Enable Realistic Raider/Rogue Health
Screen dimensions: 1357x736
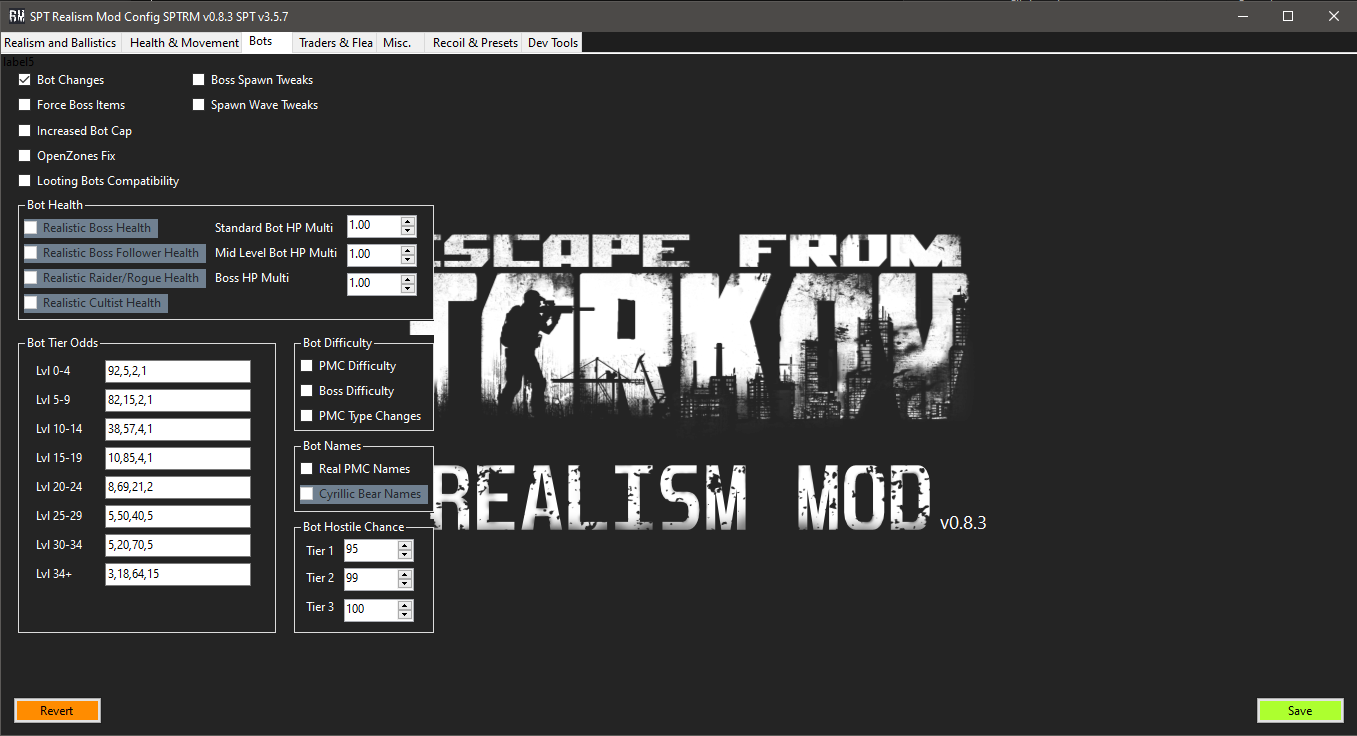coord(31,278)
